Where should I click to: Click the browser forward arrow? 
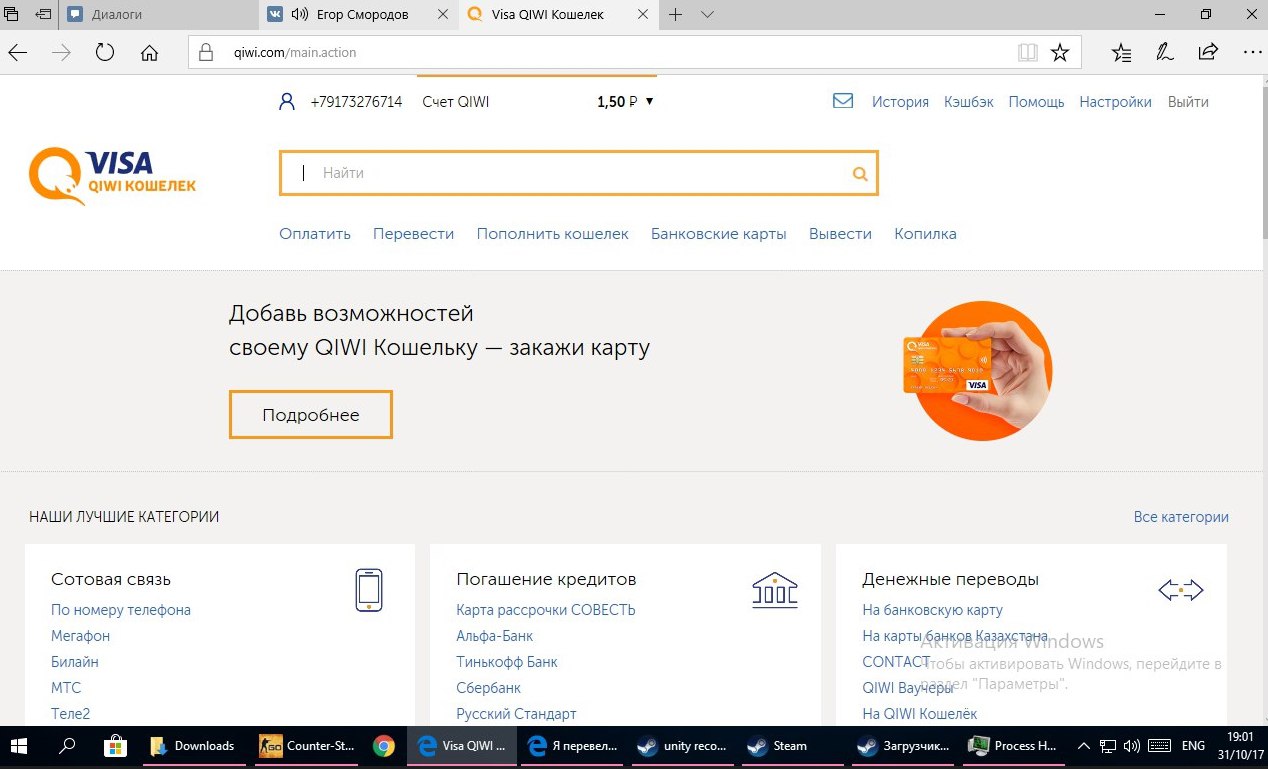coord(62,53)
